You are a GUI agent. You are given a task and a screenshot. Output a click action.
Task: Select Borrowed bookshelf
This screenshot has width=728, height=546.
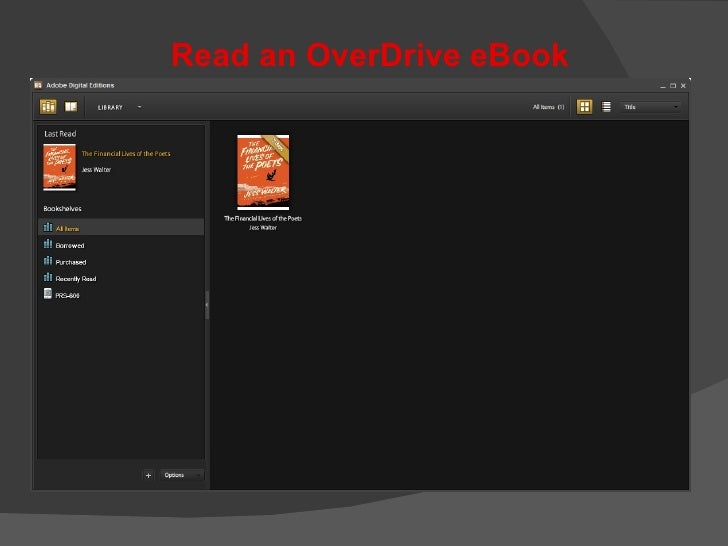coord(121,245)
